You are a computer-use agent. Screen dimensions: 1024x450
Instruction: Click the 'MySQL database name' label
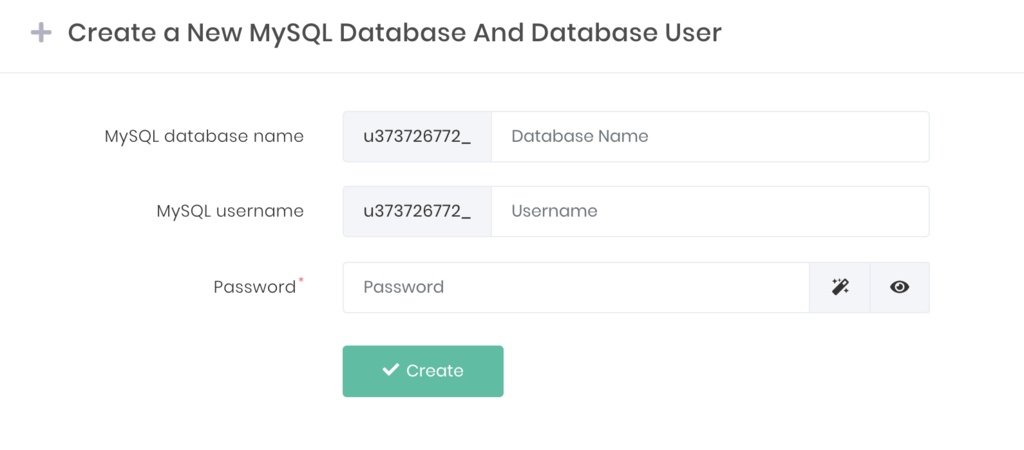click(x=204, y=136)
